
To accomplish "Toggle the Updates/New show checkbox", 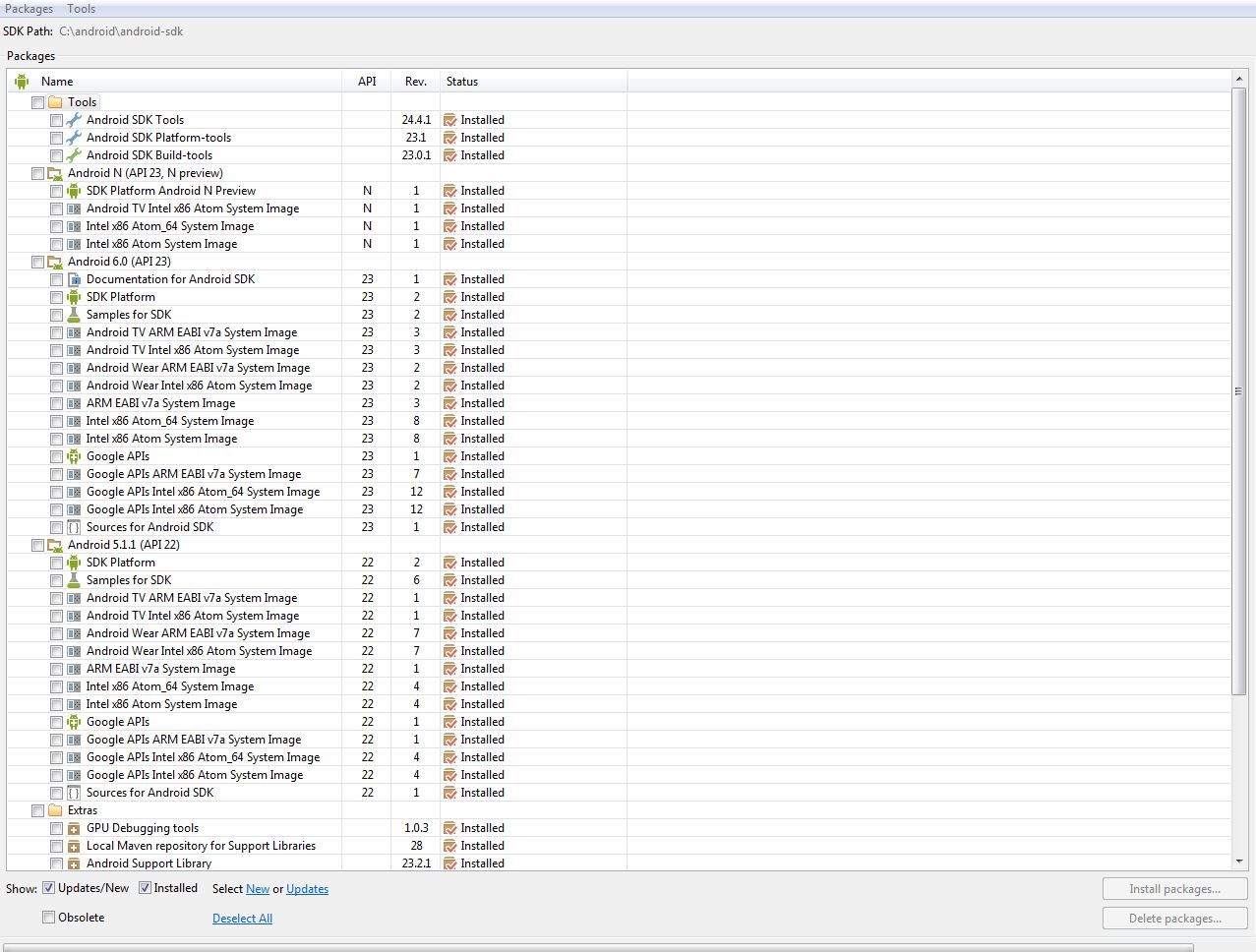I will click(x=48, y=888).
